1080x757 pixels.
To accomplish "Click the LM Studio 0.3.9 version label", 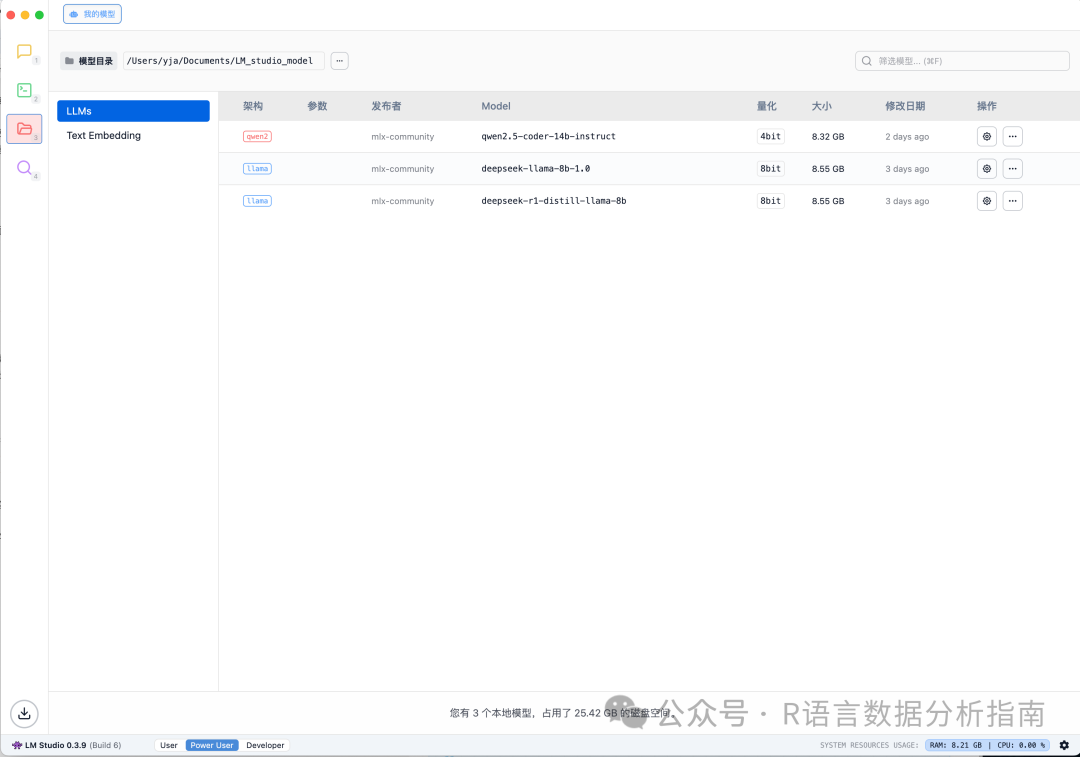I will (x=67, y=745).
